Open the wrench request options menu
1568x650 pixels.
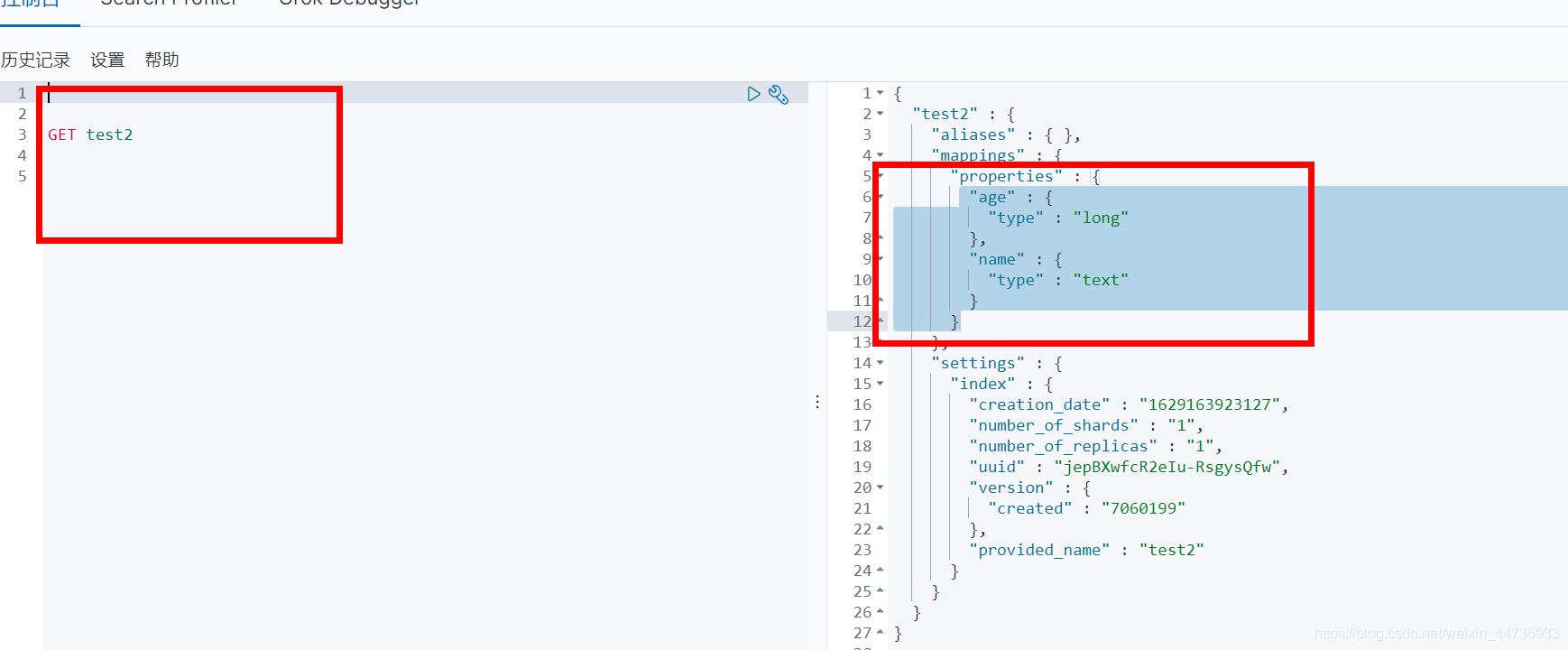(x=779, y=95)
